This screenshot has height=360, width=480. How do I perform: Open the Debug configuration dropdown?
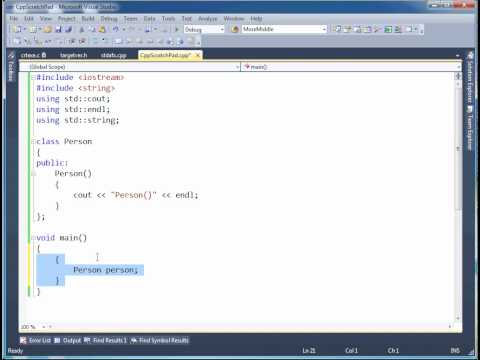pos(222,30)
